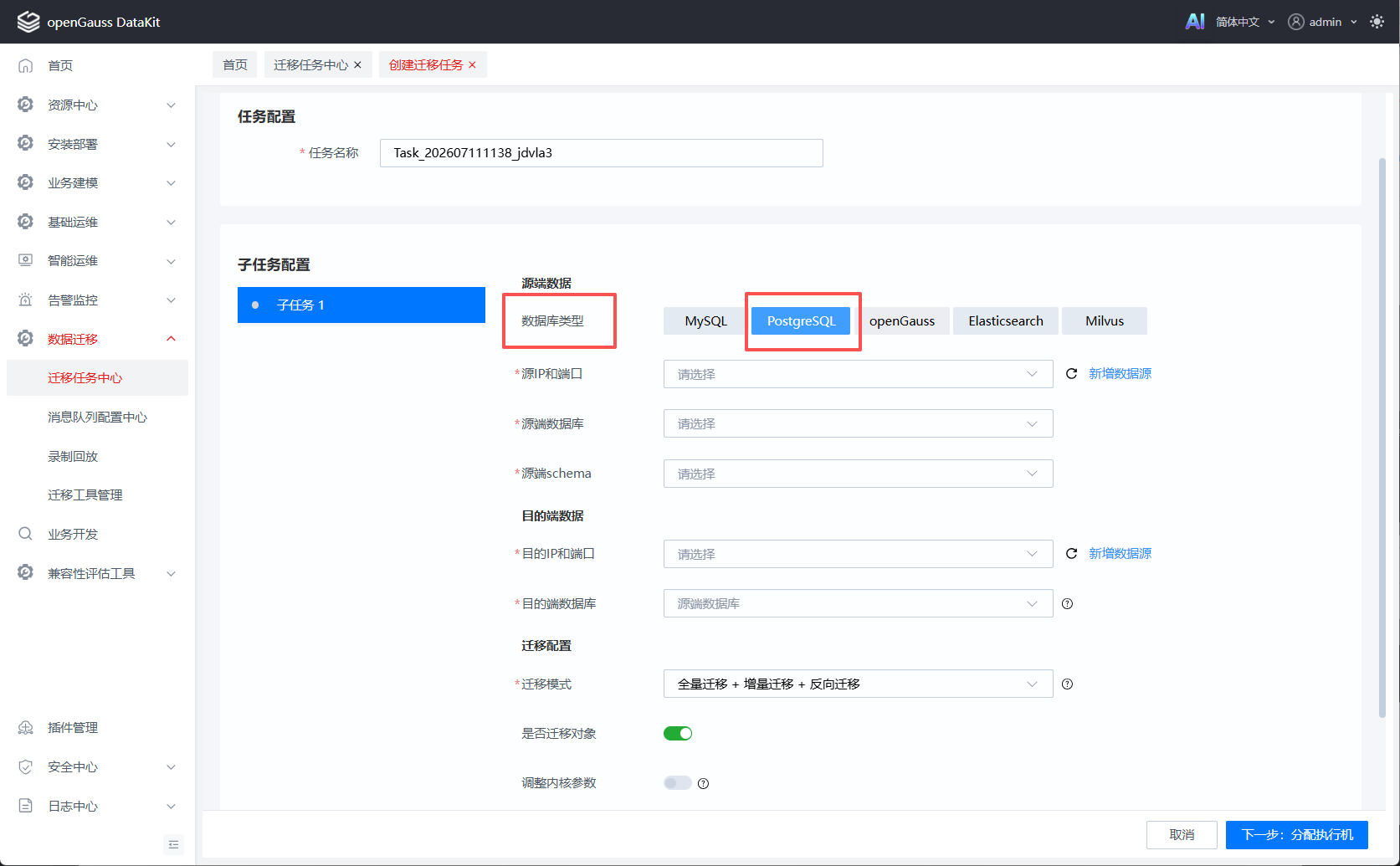Viewport: 1400px width, 866px height.
Task: Click the home icon beside 首页
Action: (26, 65)
